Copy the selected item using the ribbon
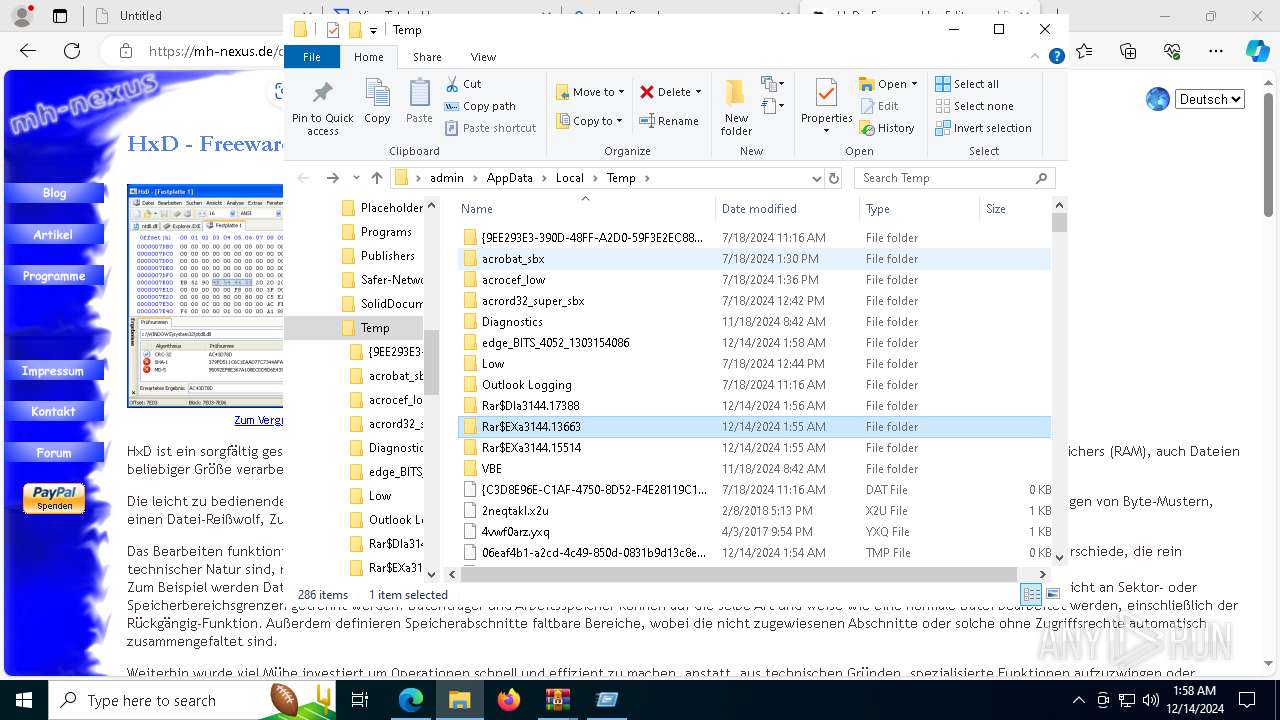Image resolution: width=1280 pixels, height=720 pixels. coord(377,102)
